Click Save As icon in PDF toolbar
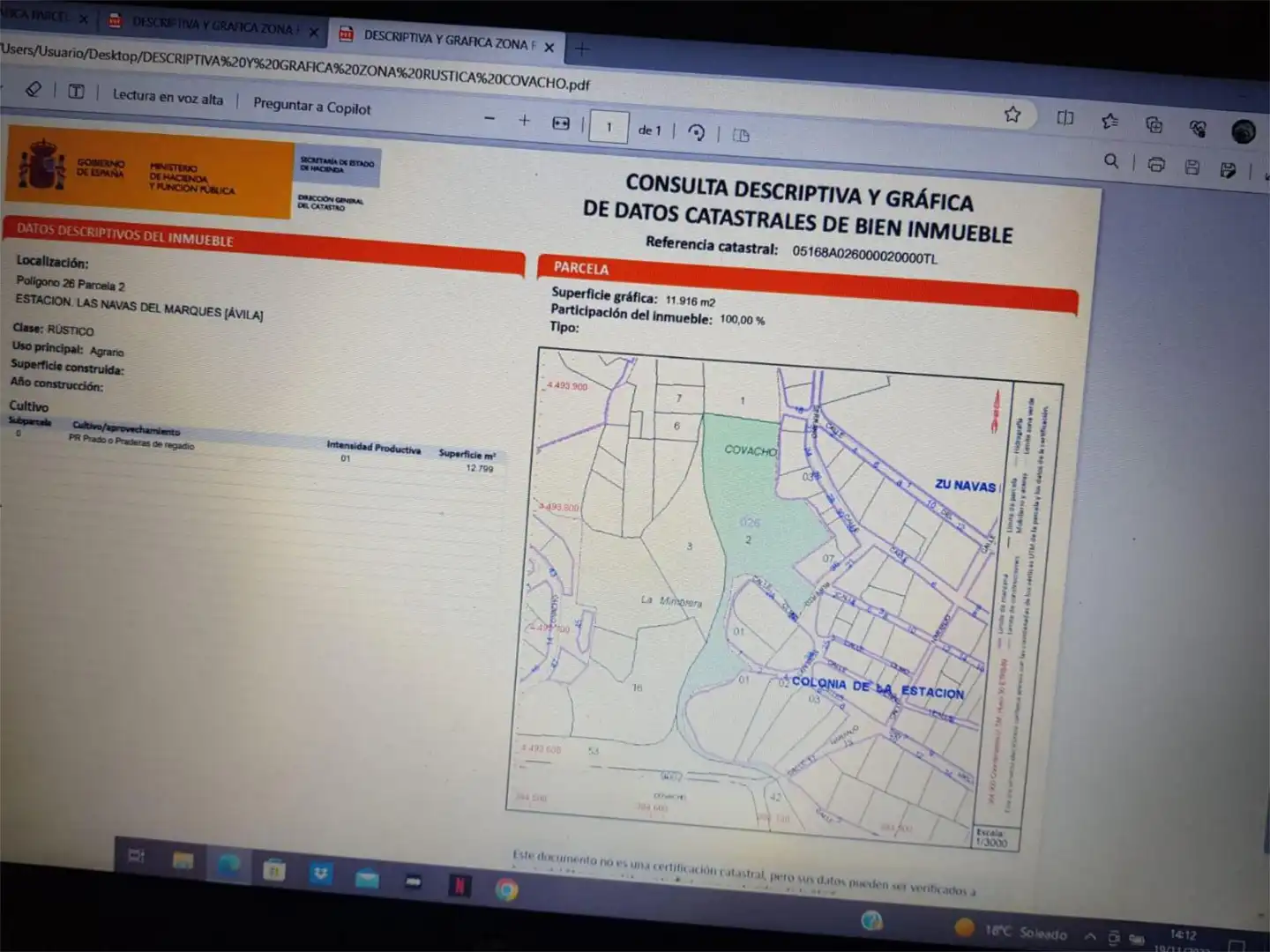Image resolution: width=1270 pixels, height=952 pixels. [x=1228, y=169]
